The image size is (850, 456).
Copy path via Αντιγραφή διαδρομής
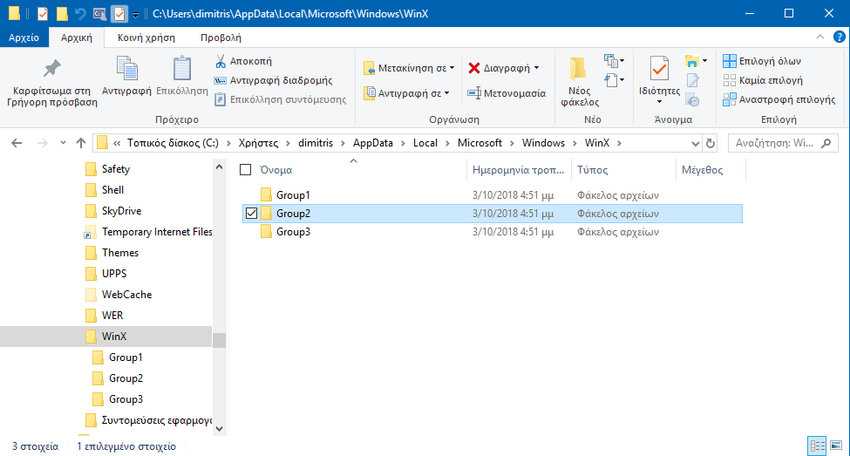pyautogui.click(x=273, y=80)
